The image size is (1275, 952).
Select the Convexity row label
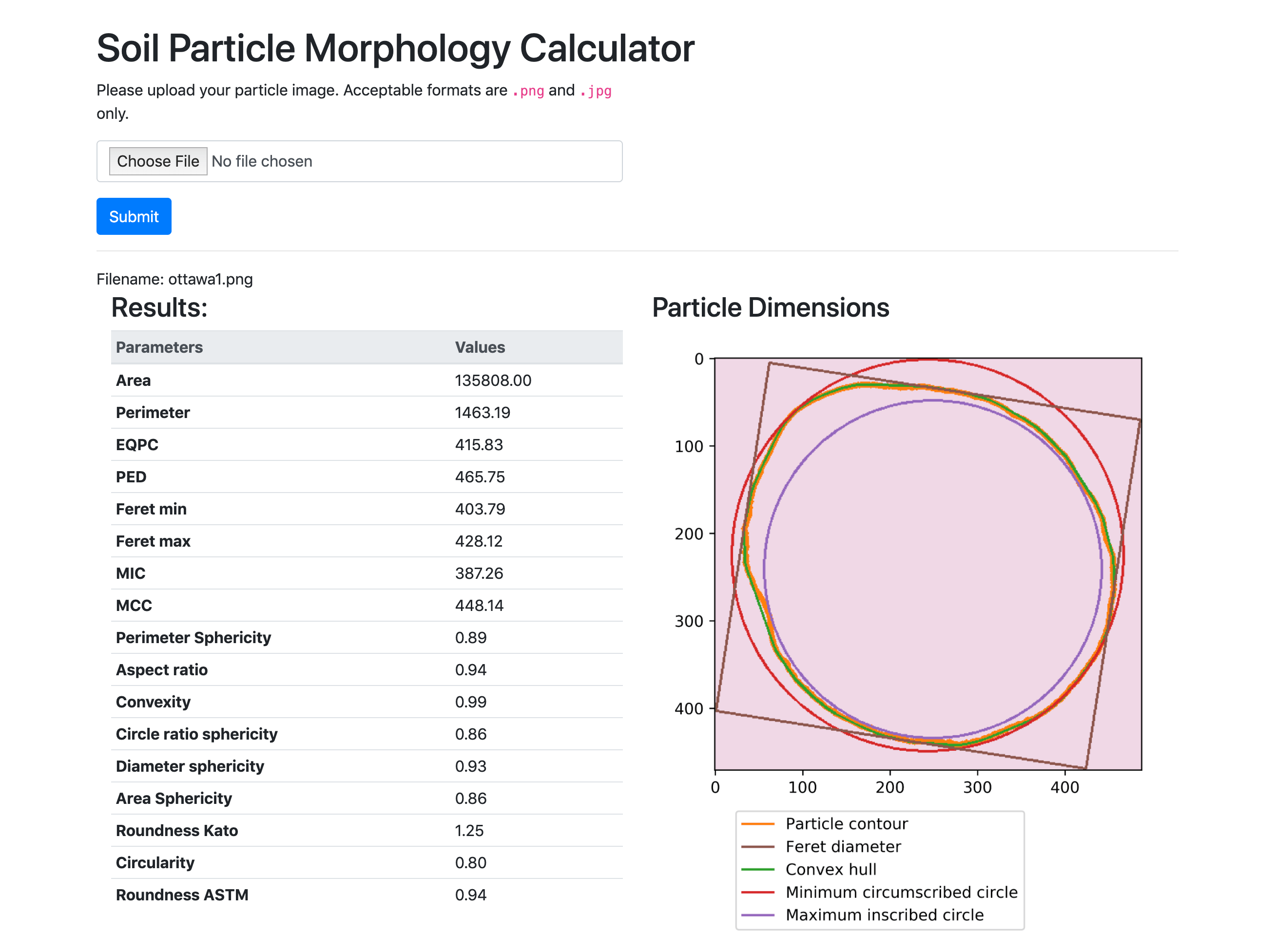pyautogui.click(x=153, y=702)
